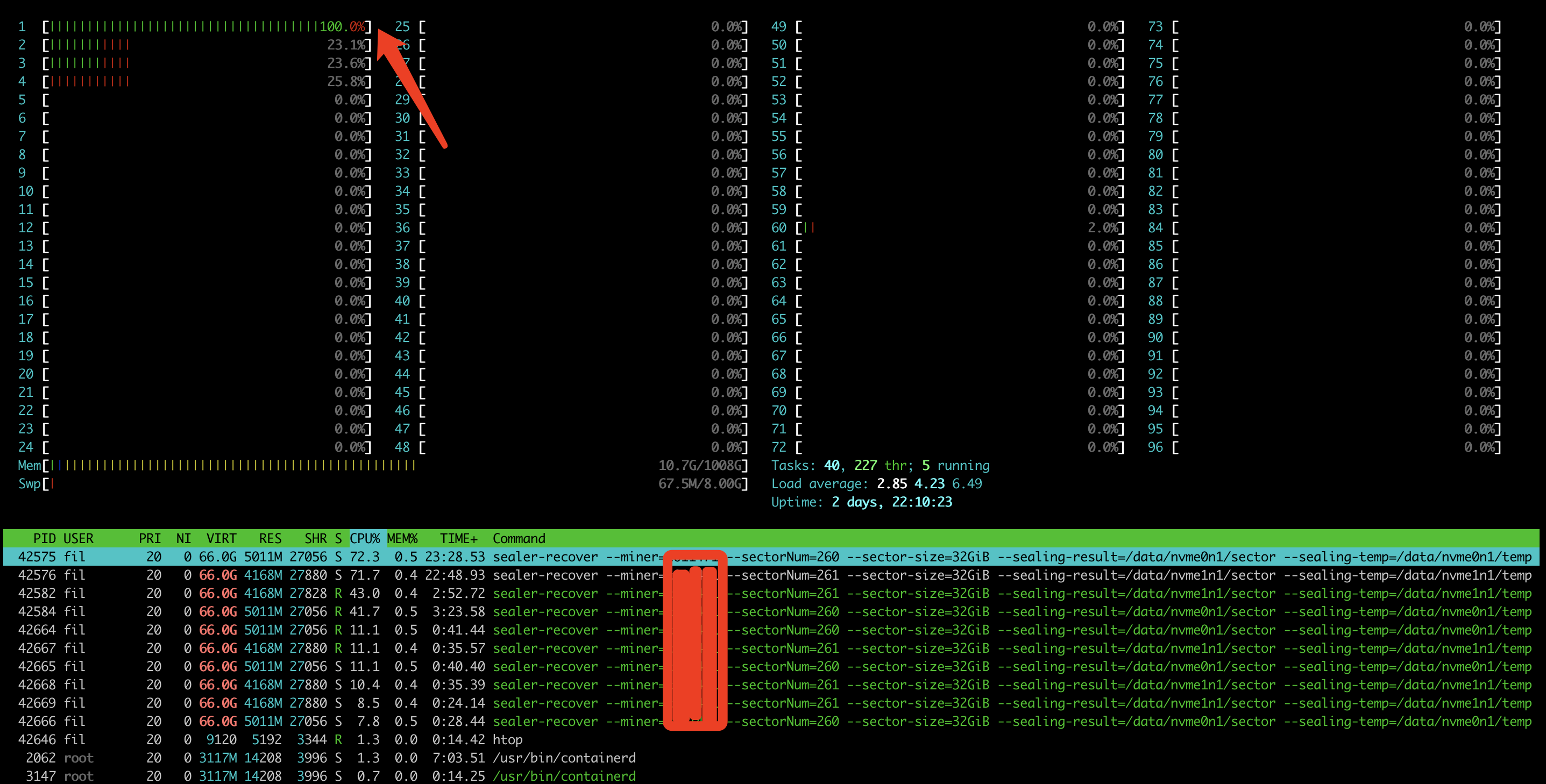Click CPU 84 meter label
This screenshot has width=1546, height=784.
[1155, 228]
